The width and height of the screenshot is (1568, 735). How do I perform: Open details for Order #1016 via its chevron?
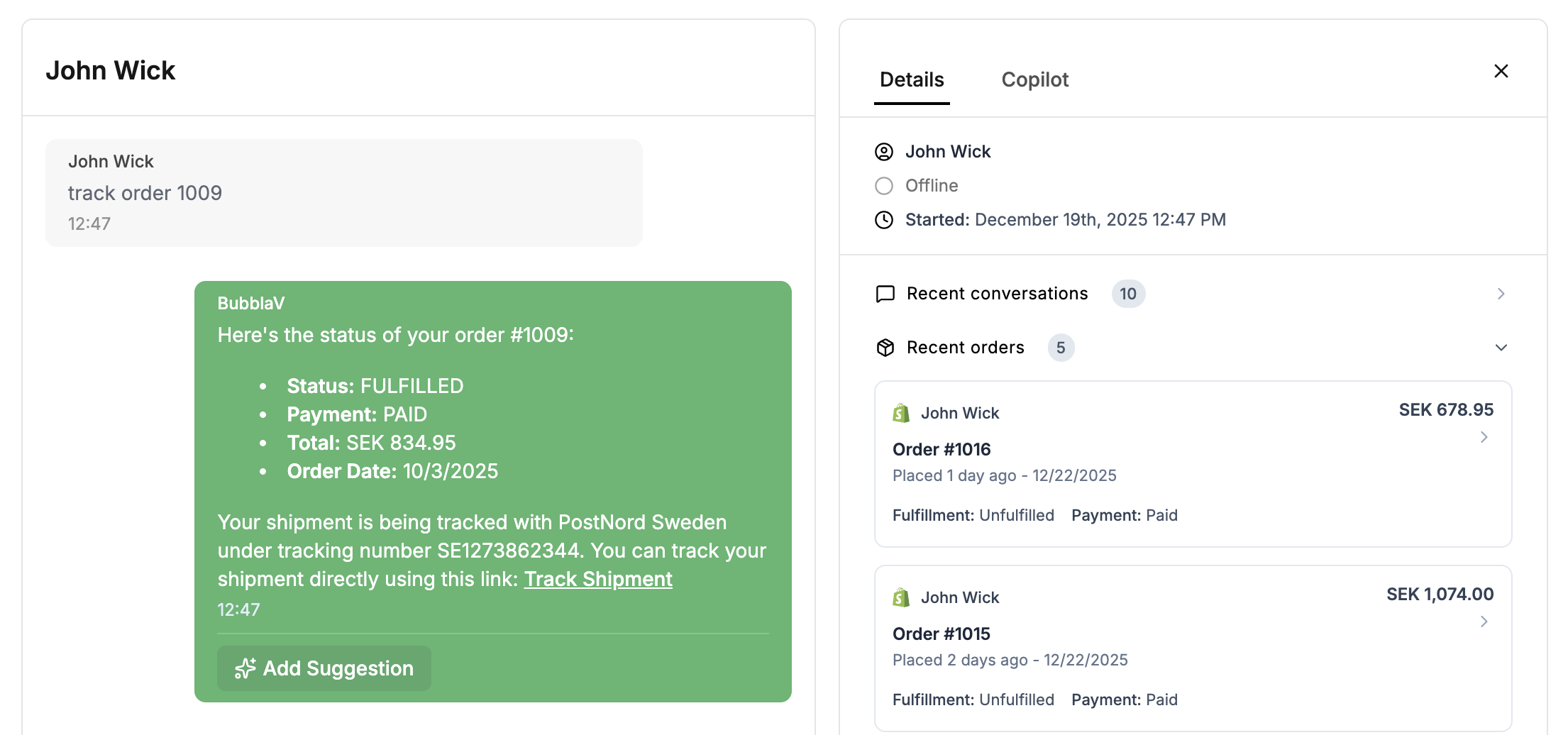point(1484,437)
